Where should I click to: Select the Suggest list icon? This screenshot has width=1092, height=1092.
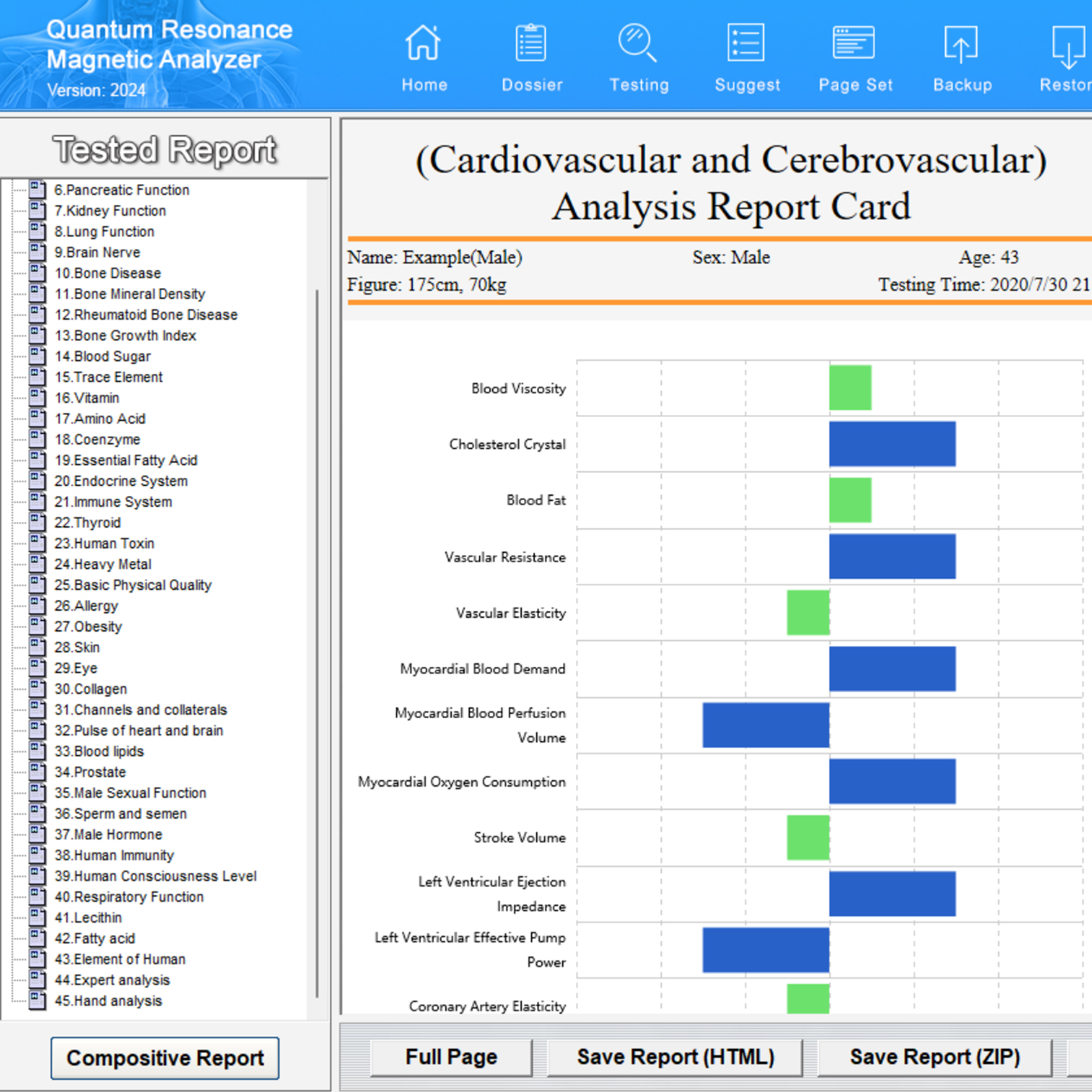(746, 43)
